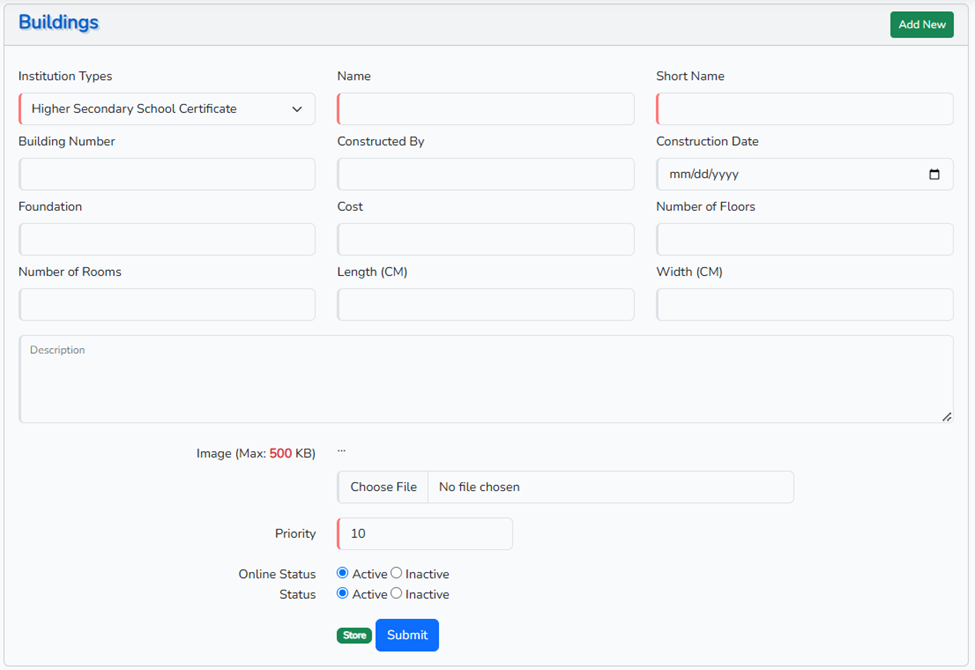Set Status to Inactive
Screen dimensions: 975x670
(x=397, y=594)
